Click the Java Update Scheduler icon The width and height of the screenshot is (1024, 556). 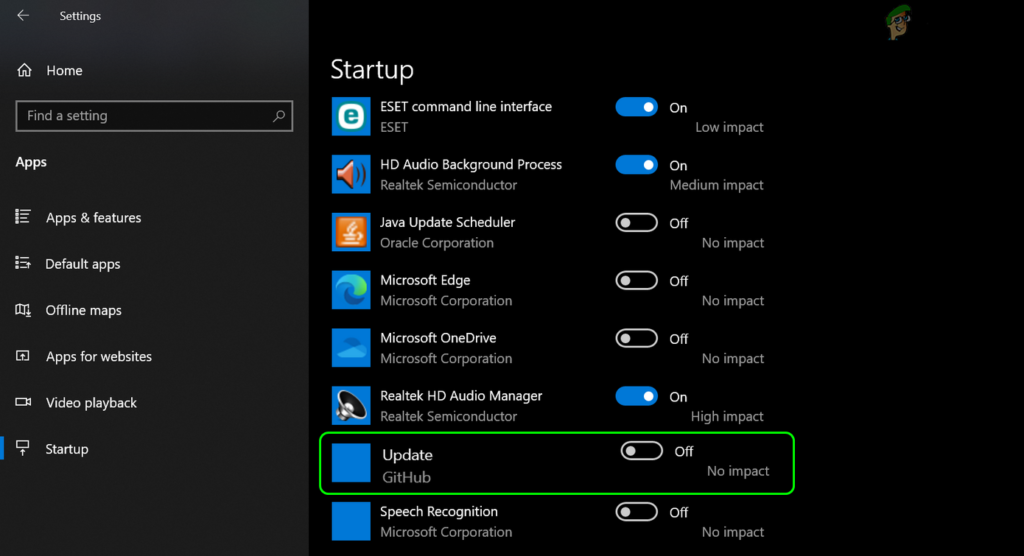pyautogui.click(x=351, y=232)
